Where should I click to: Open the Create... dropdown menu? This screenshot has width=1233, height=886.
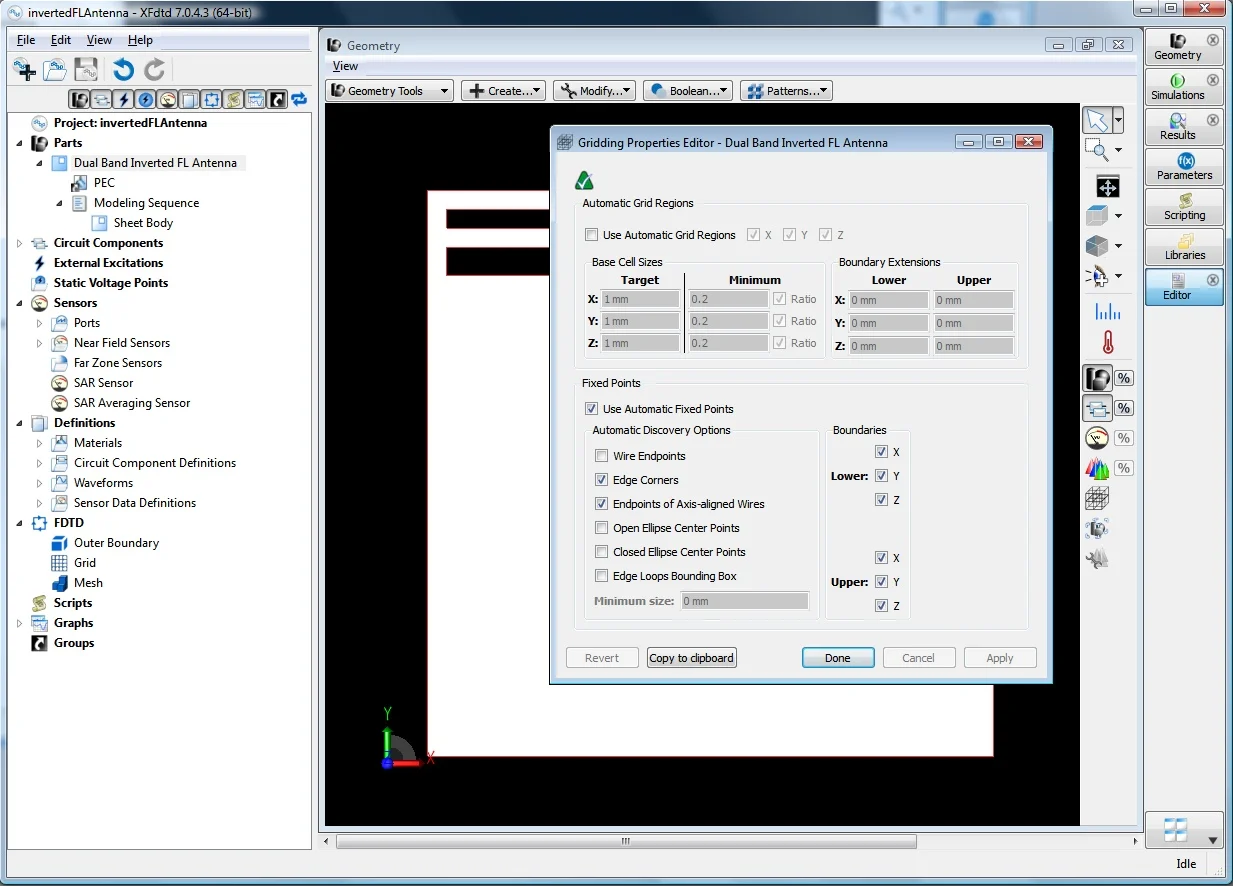(x=502, y=91)
